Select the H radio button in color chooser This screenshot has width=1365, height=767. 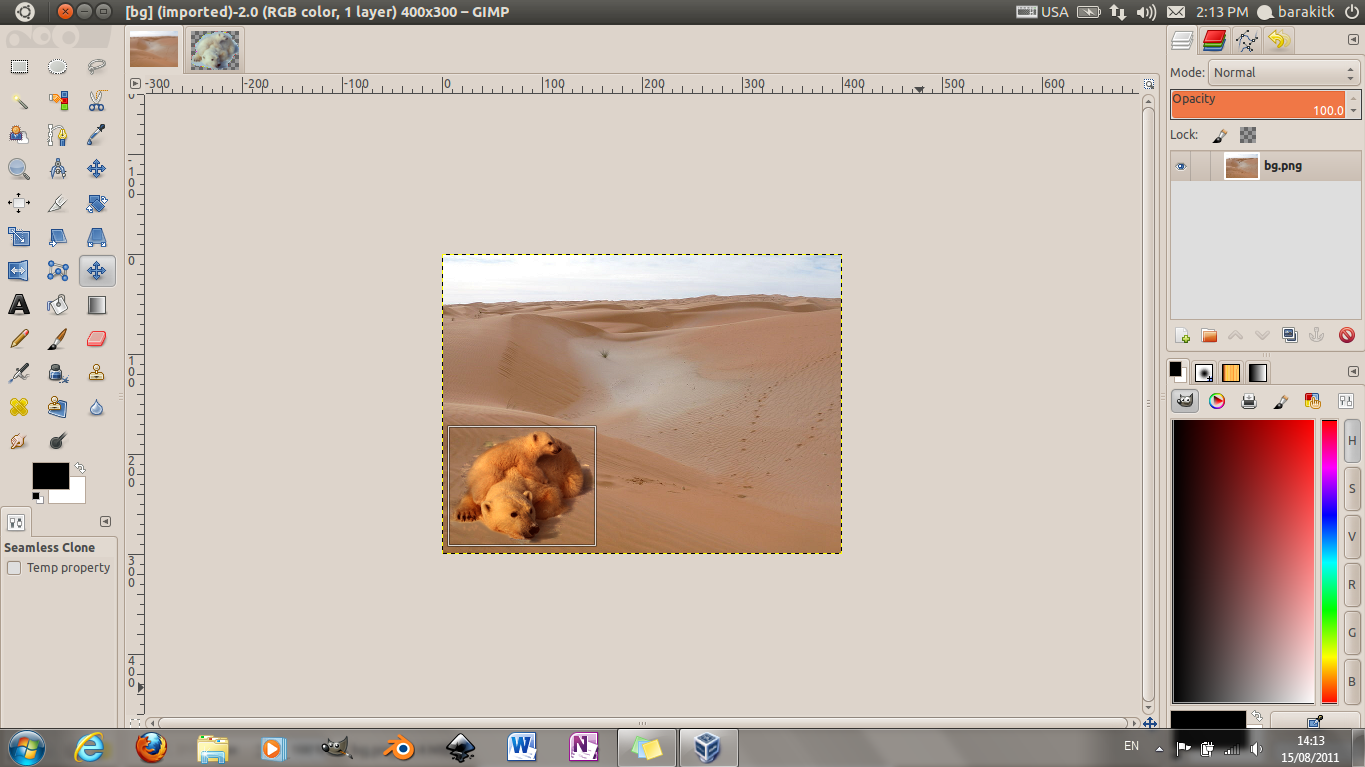click(x=1352, y=441)
